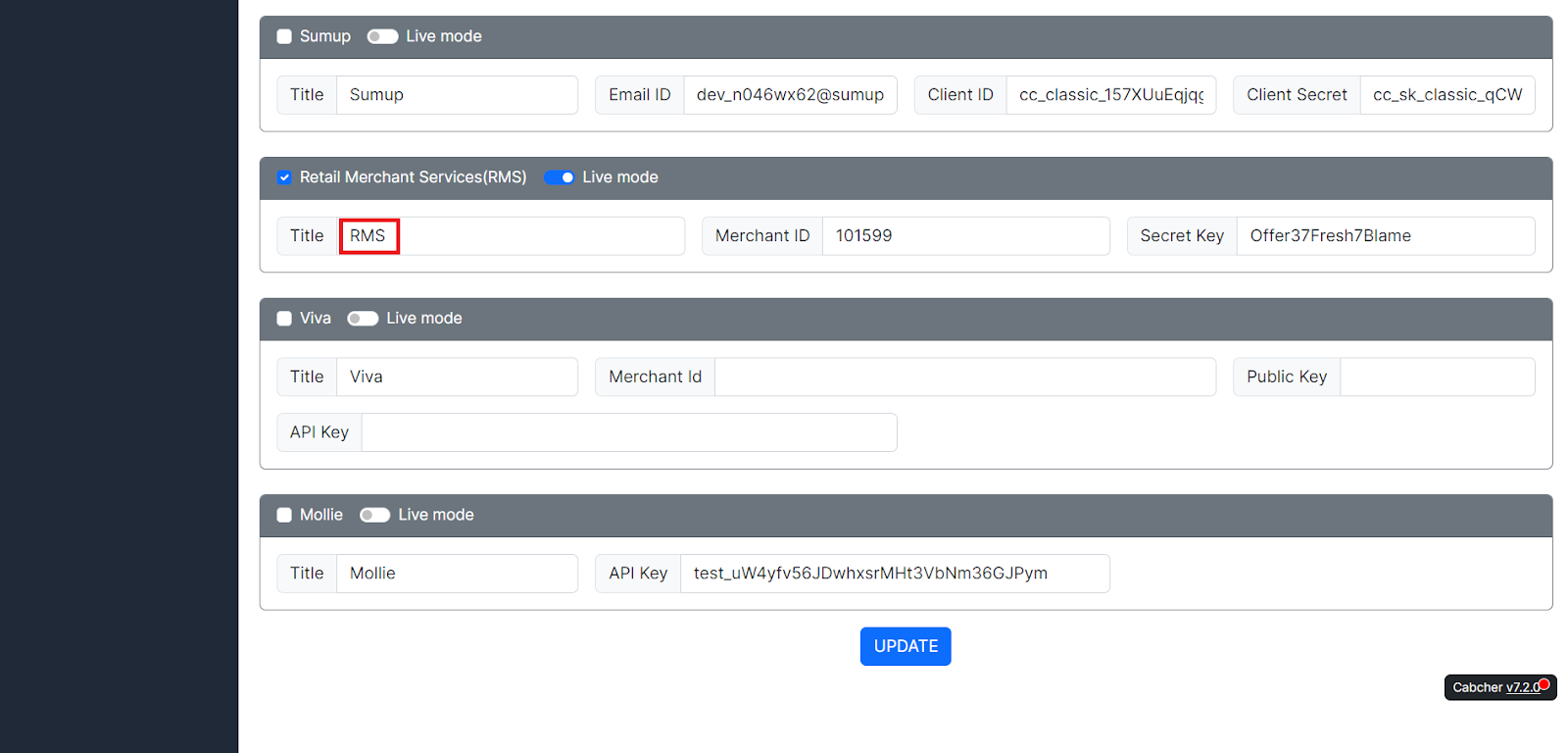Click the UPDATE button
Screen dimensions: 1568x753
coord(906,646)
